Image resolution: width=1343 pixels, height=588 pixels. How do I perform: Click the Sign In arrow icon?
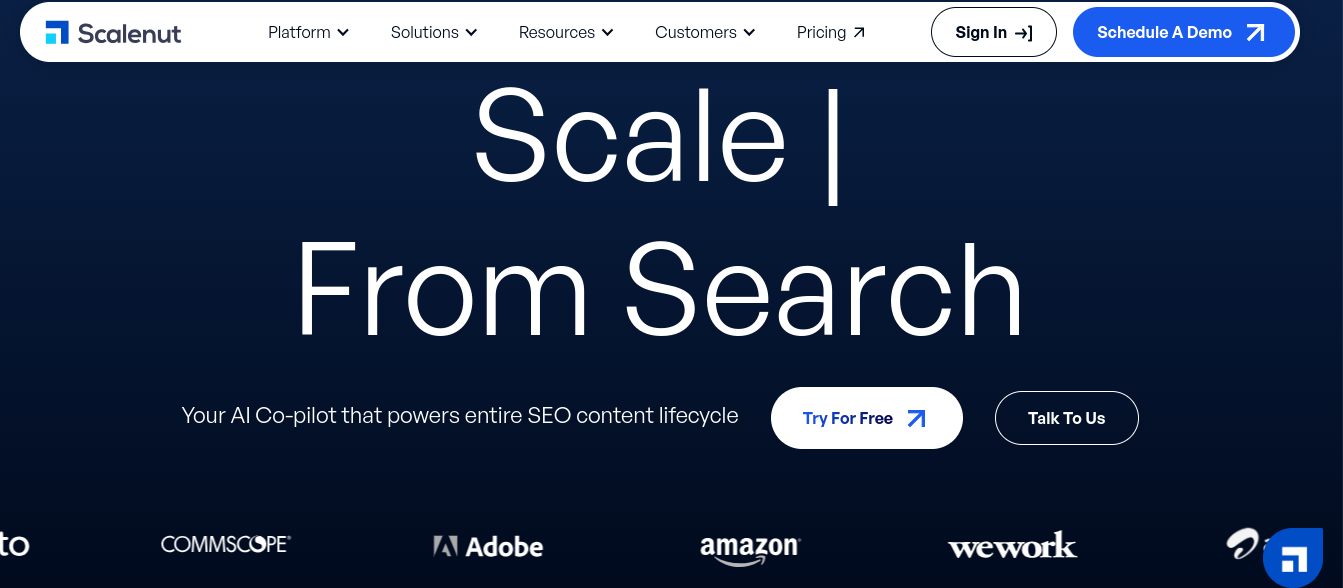pyautogui.click(x=1023, y=33)
